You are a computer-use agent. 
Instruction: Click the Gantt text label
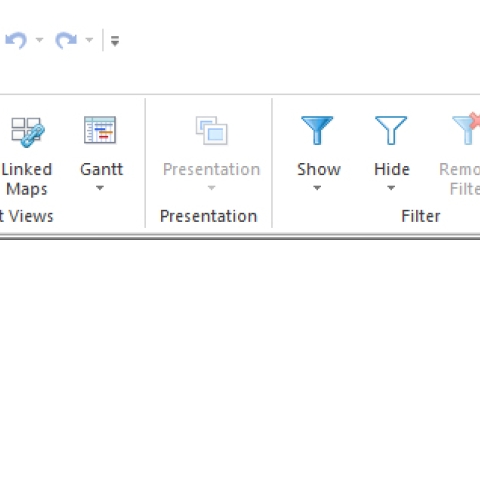[102, 169]
